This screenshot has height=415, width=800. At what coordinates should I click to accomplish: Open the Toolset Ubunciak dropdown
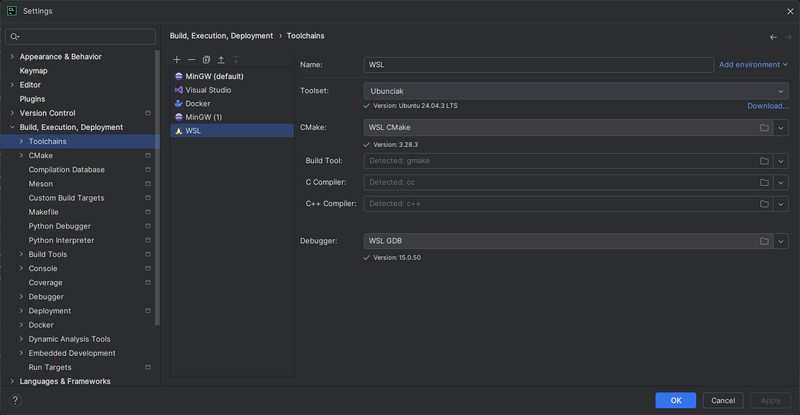[x=576, y=91]
